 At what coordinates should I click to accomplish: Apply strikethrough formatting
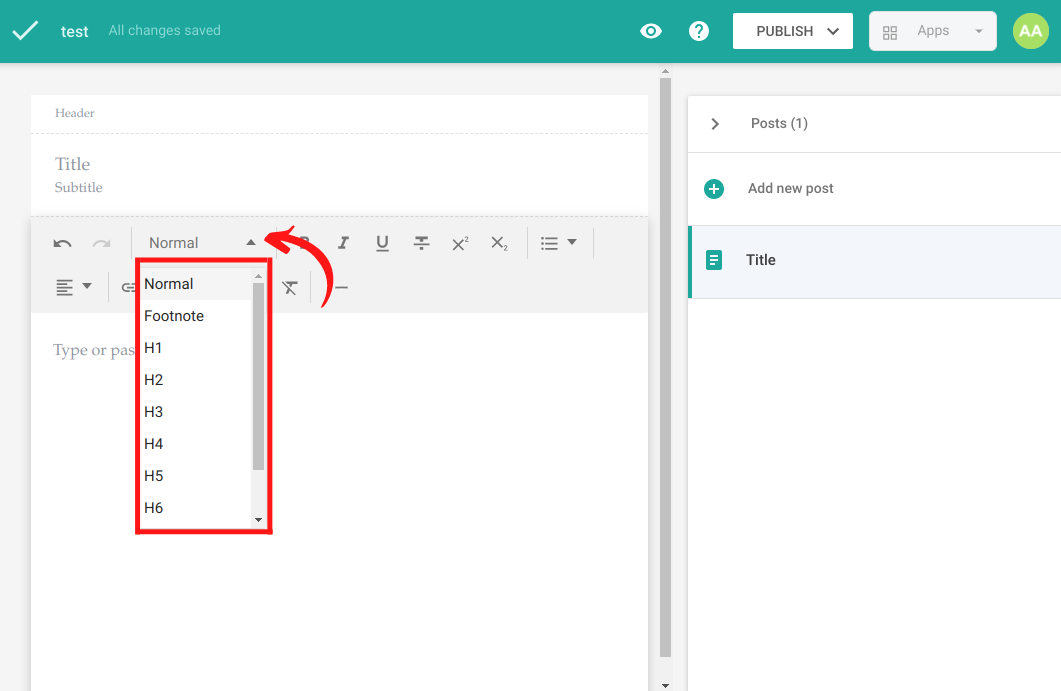coord(422,243)
